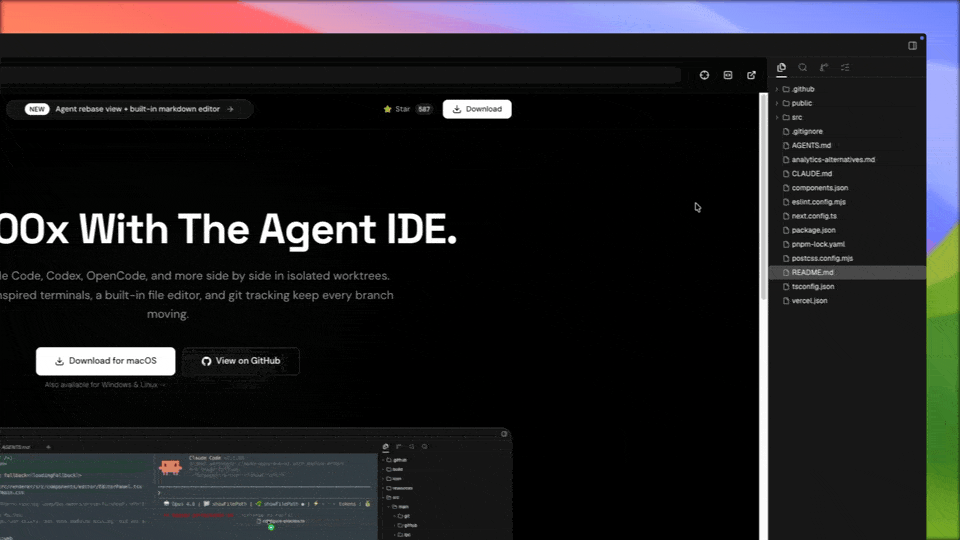Open the source control branch tab icon
Screen dimensions: 960x540
click(824, 67)
